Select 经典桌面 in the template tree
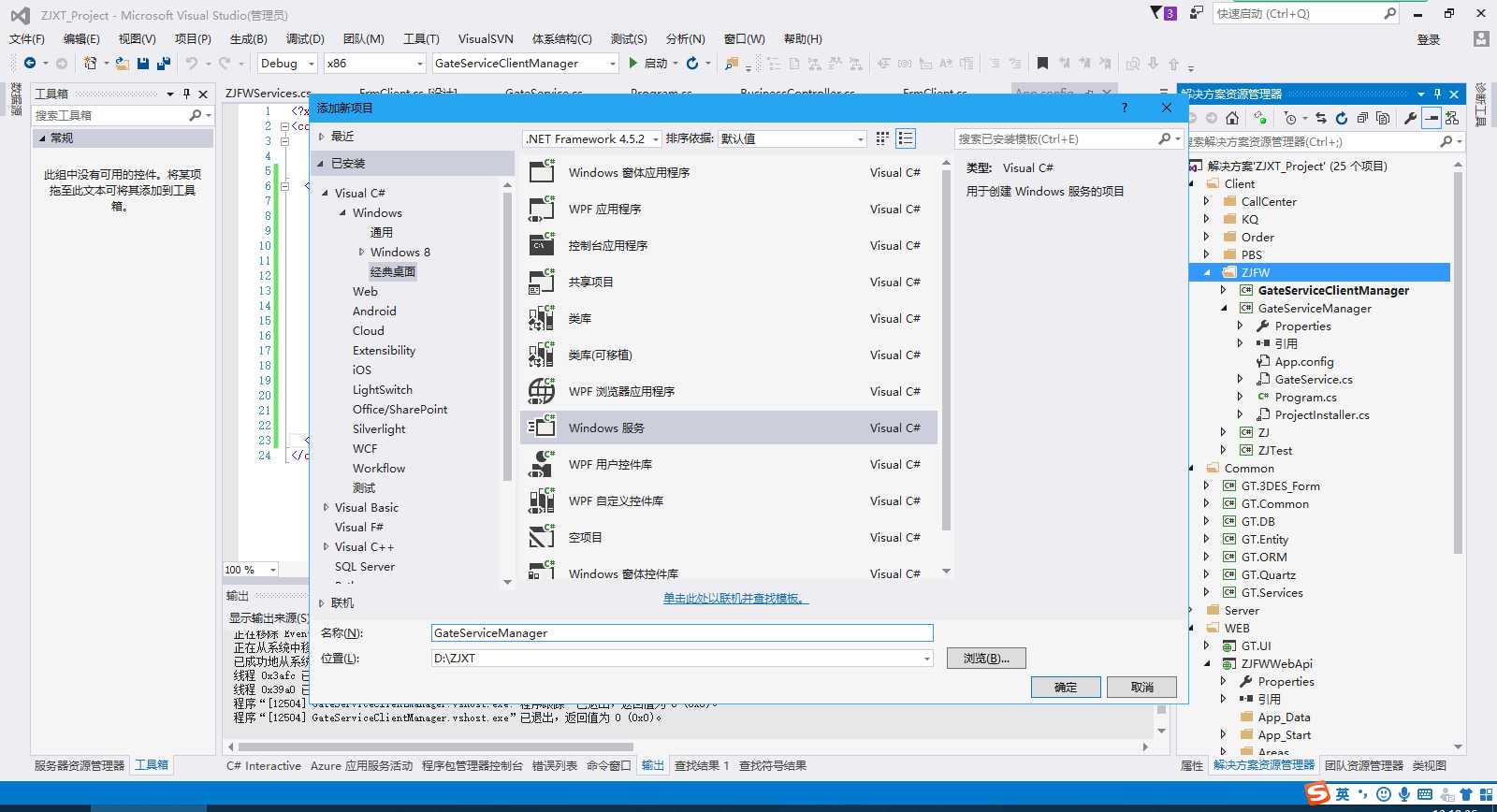This screenshot has height=812, width=1497. pyautogui.click(x=393, y=271)
